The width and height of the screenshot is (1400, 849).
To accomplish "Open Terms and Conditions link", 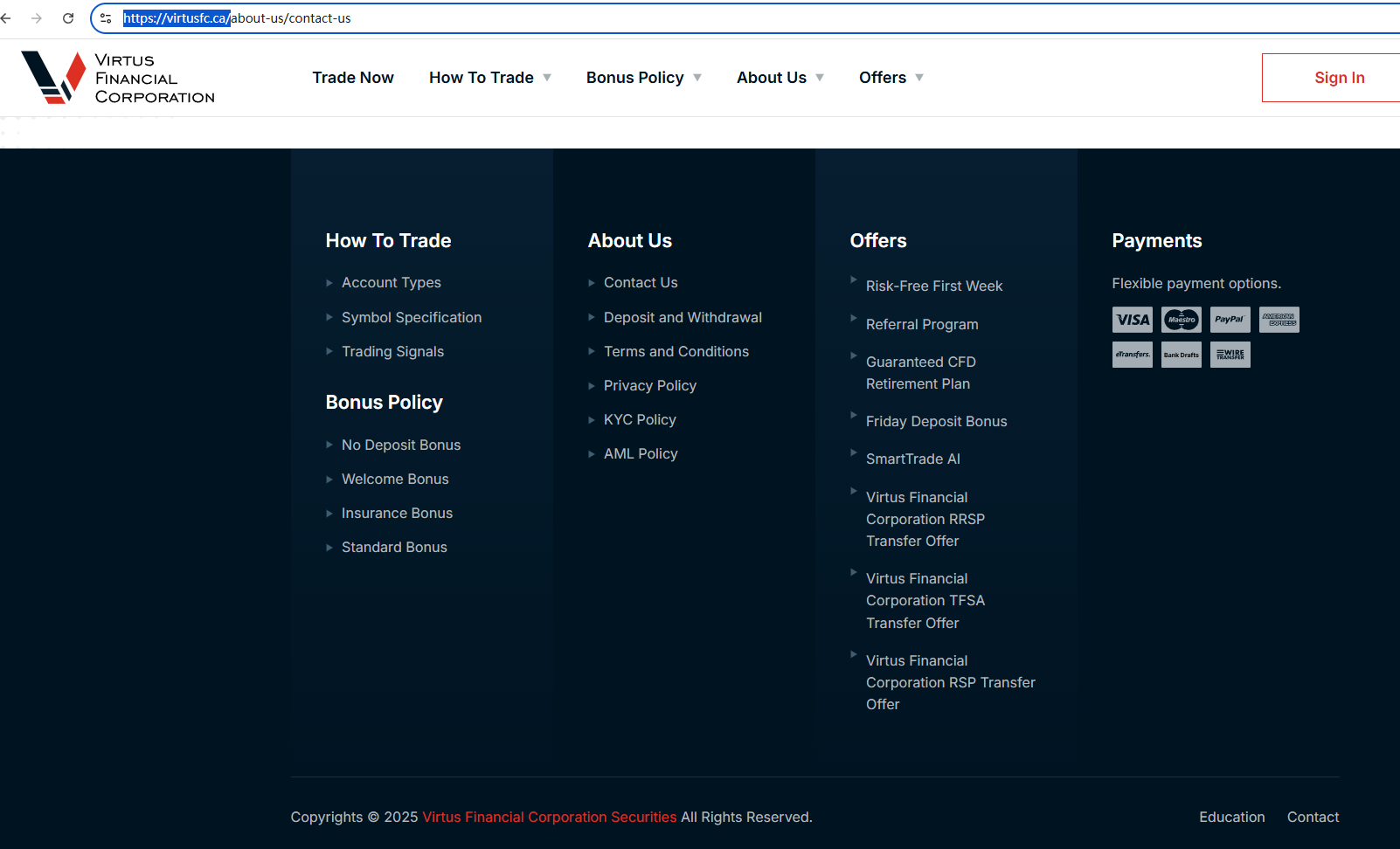I will tap(676, 352).
